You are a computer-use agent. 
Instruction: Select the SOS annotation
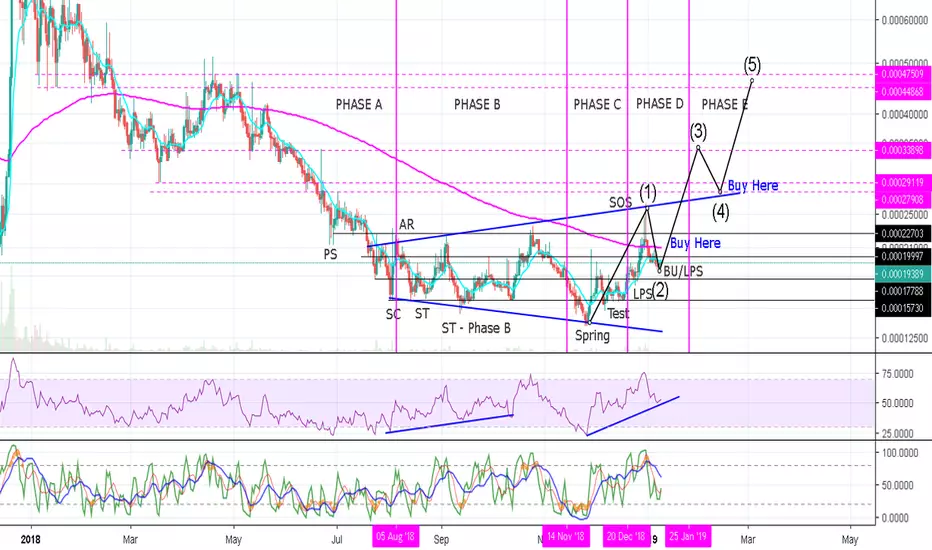click(x=621, y=203)
